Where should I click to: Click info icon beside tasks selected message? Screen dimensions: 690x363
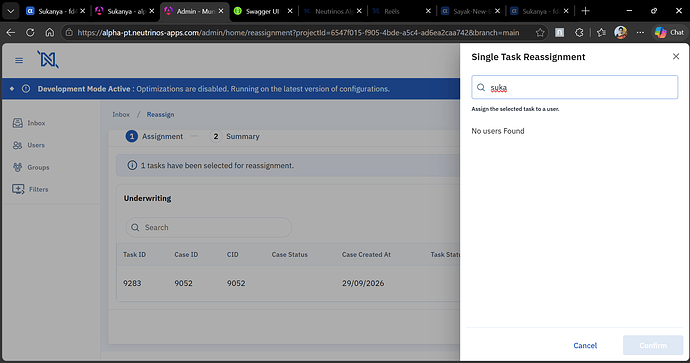132,165
